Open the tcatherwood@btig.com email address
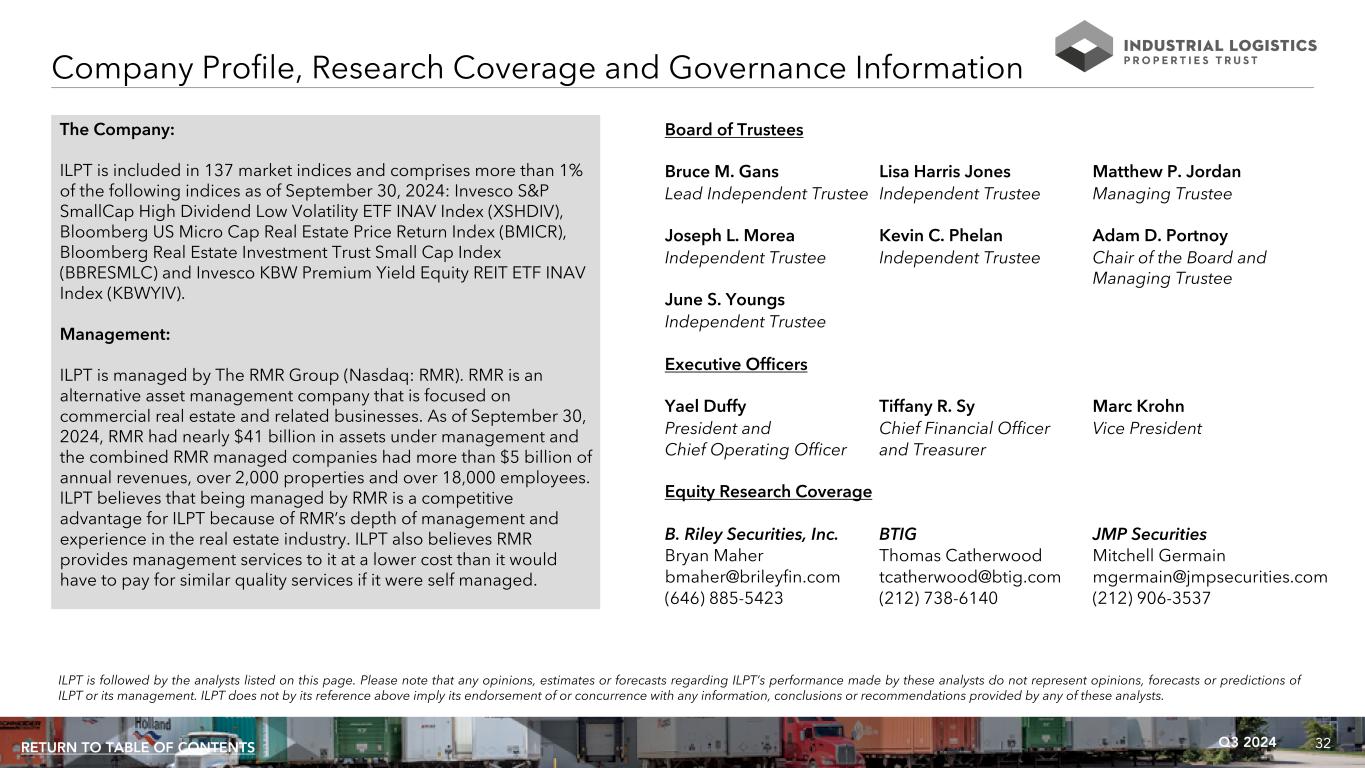The height and width of the screenshot is (768, 1365). pyautogui.click(x=969, y=577)
